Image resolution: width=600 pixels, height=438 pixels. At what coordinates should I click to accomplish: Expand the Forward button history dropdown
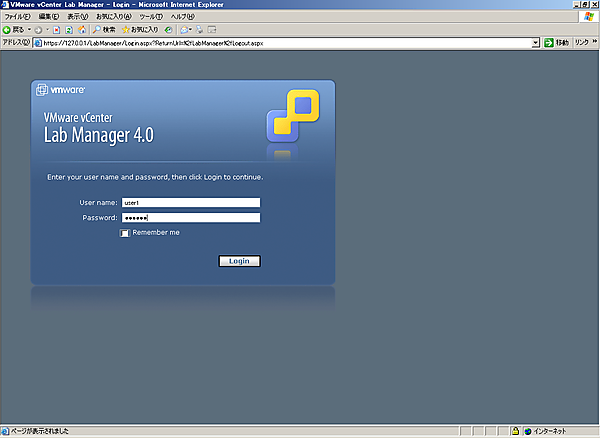[47, 29]
